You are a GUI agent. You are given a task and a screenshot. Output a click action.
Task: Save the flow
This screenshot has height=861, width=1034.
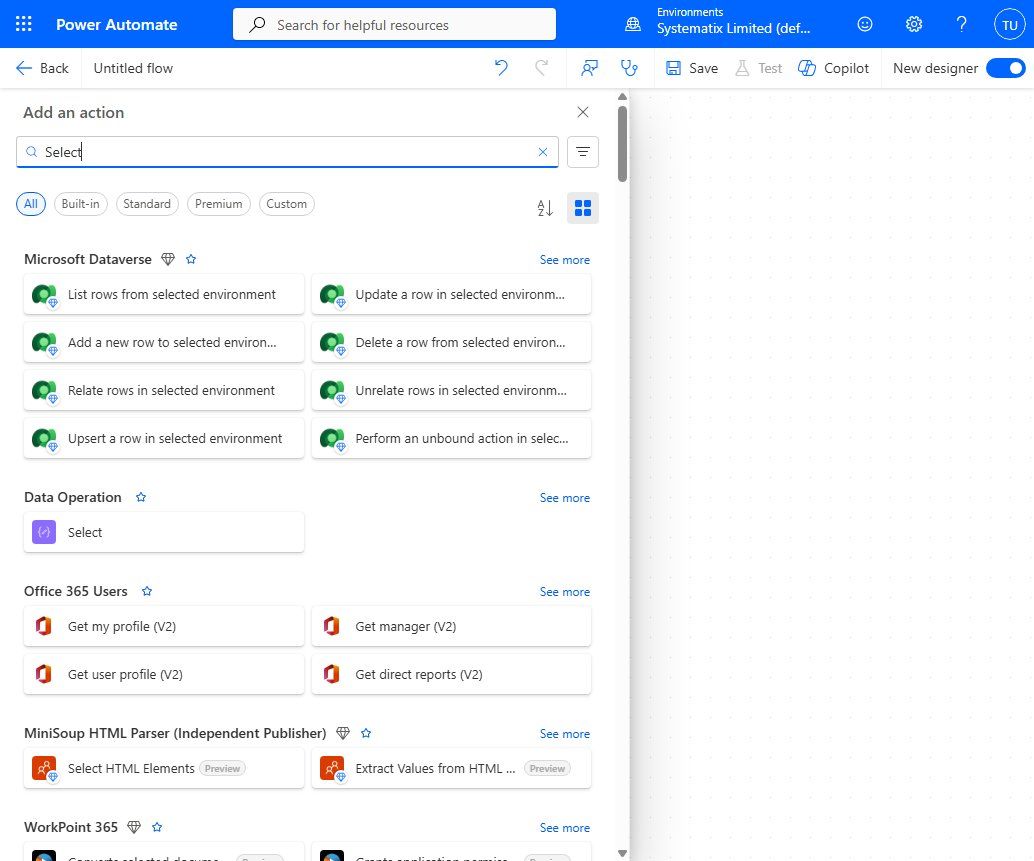(692, 68)
